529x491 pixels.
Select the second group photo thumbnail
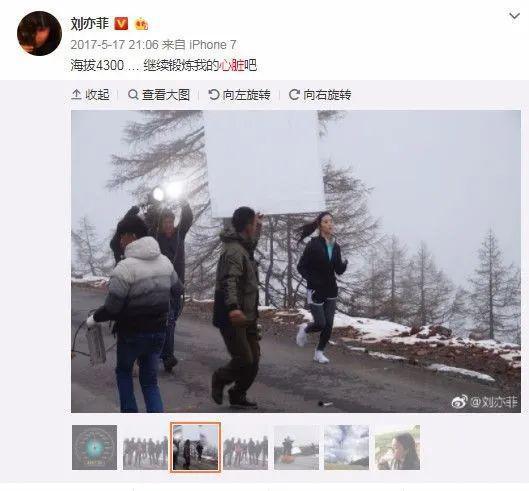pos(246,447)
